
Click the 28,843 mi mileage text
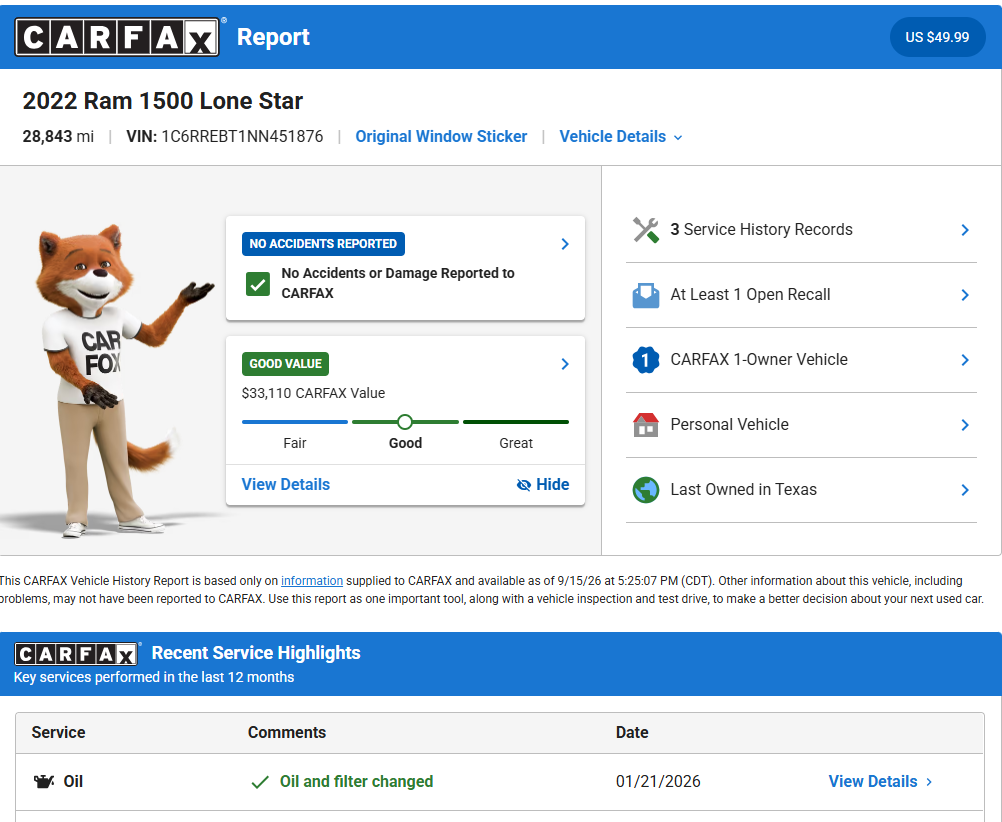pyautogui.click(x=58, y=137)
